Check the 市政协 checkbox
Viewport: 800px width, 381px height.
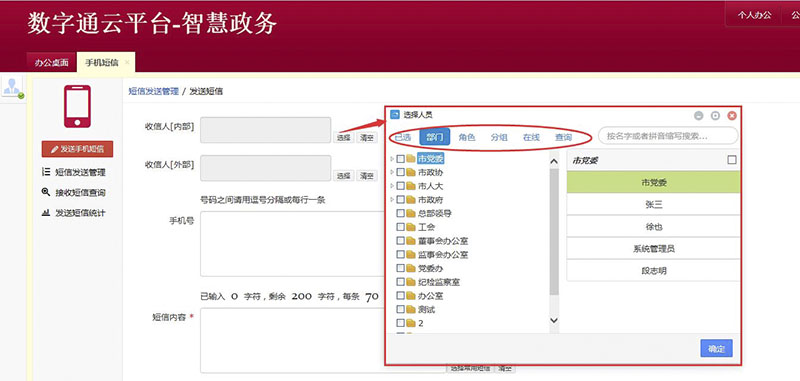pos(401,172)
